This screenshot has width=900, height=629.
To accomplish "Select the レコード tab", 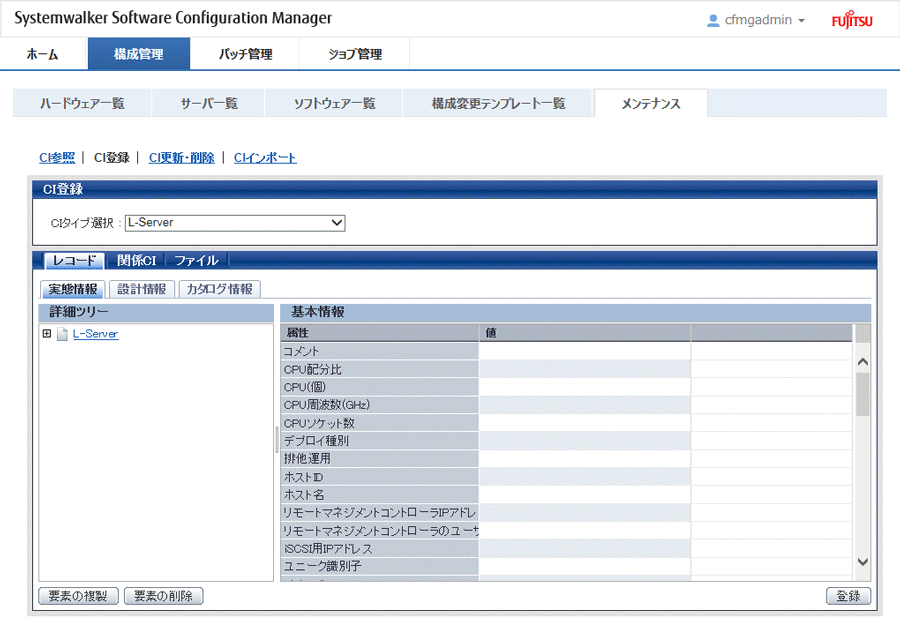I will coord(75,261).
